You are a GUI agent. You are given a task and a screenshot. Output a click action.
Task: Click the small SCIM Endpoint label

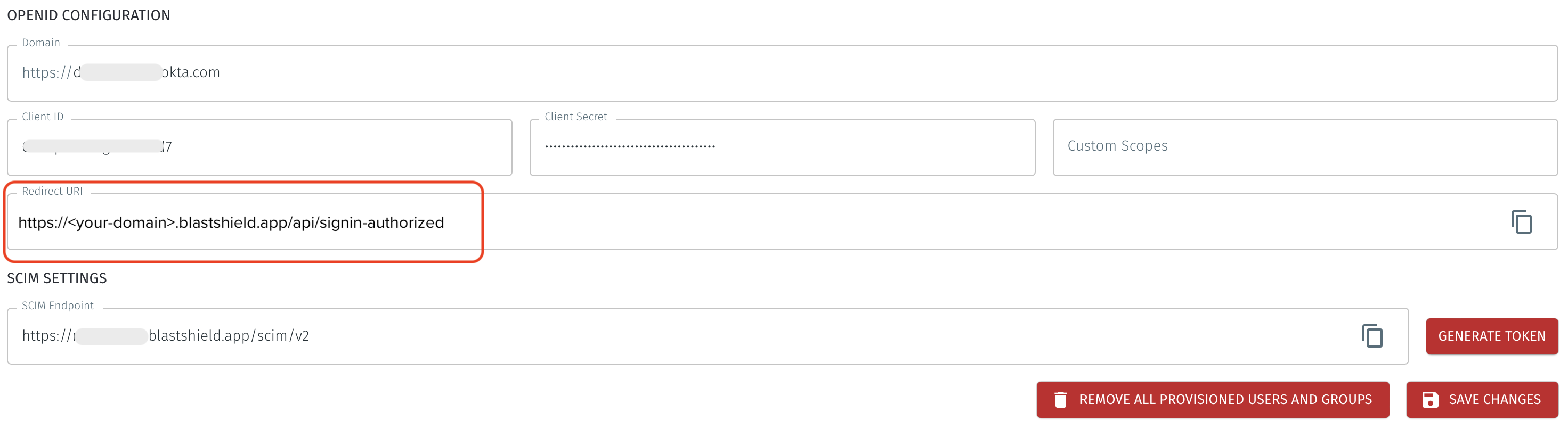58,306
